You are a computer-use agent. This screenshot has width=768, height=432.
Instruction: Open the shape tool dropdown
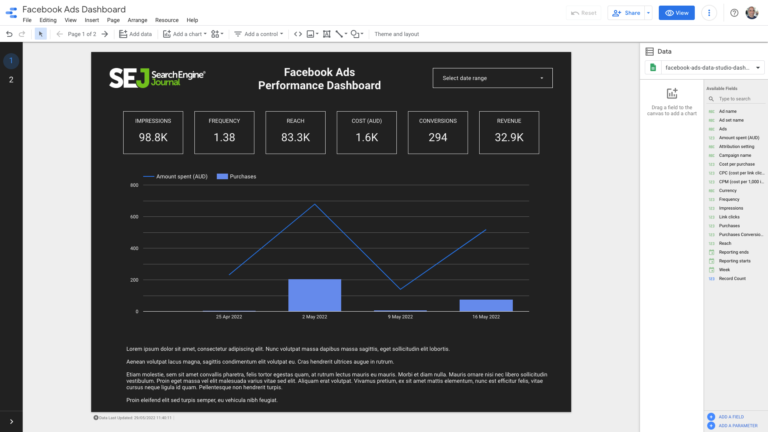[357, 34]
